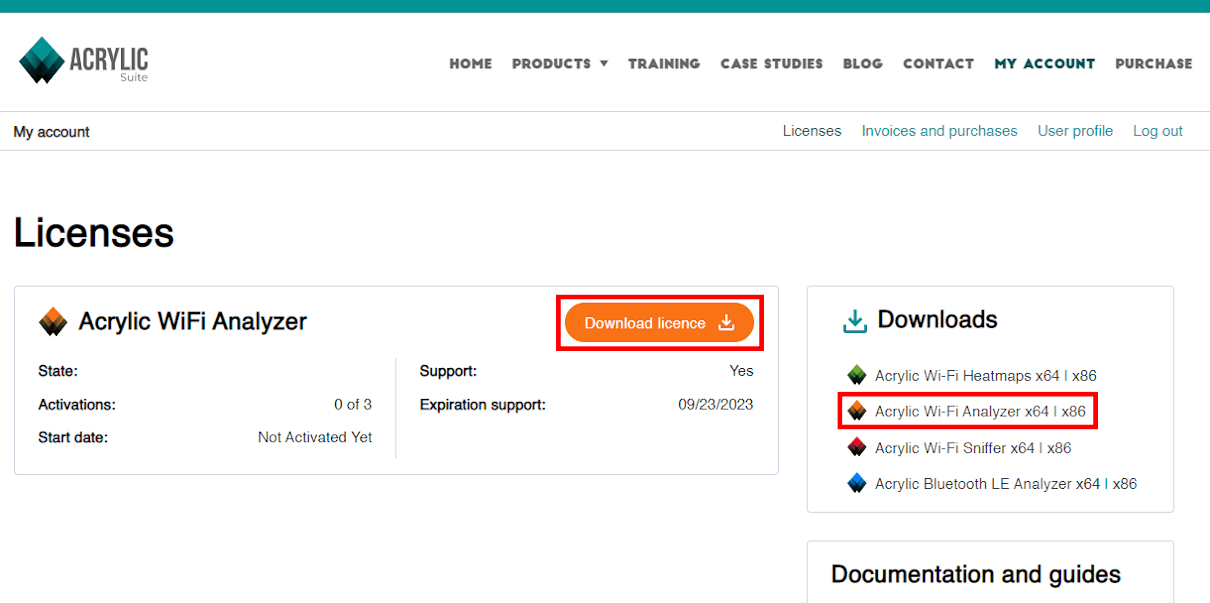Image resolution: width=1210 pixels, height=603 pixels.
Task: Click the Documentation and guides heading
Action: pos(976,575)
